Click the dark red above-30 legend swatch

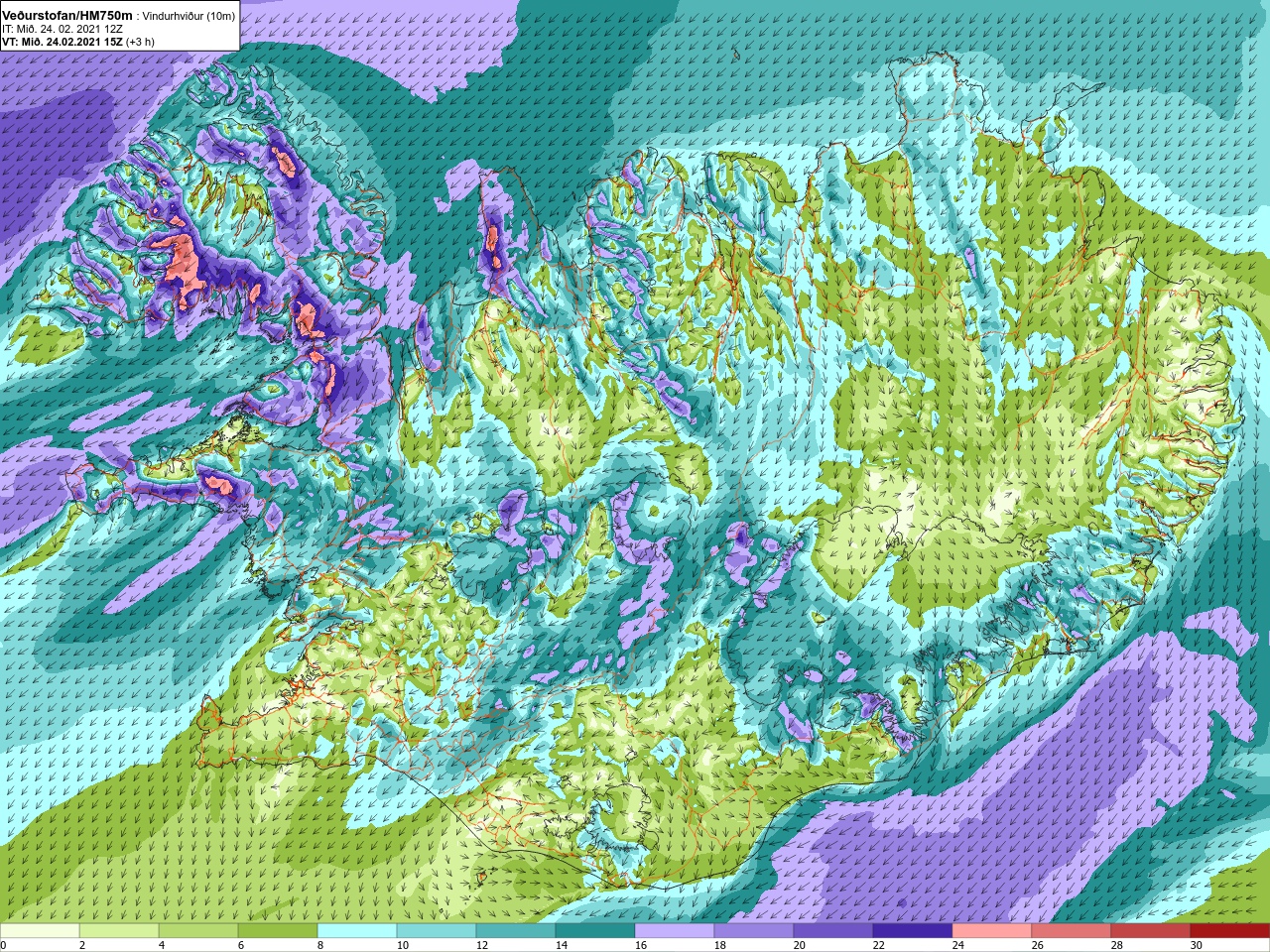[x=1230, y=931]
